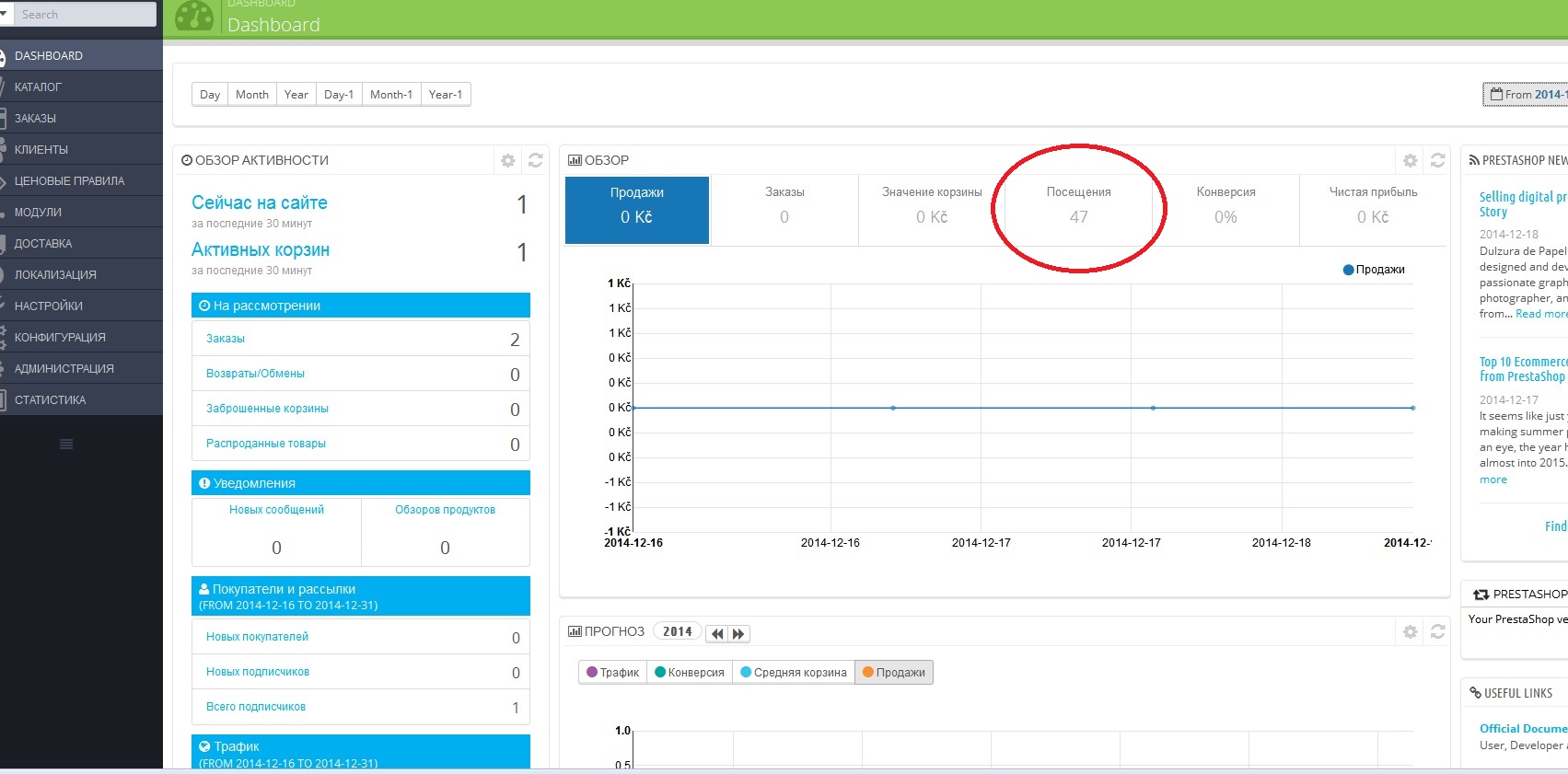Click the ПРОГНОЗ panel refresh icon

(x=1437, y=631)
